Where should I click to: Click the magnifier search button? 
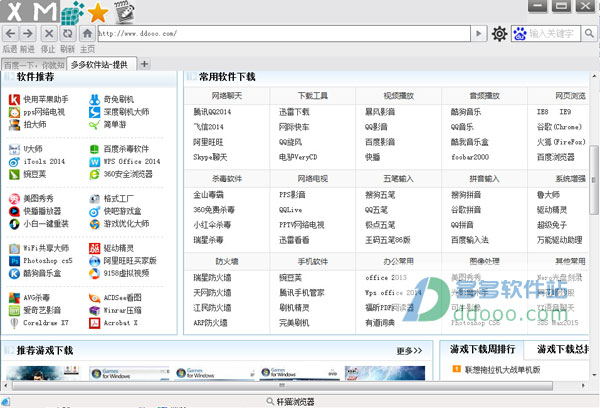[x=589, y=34]
